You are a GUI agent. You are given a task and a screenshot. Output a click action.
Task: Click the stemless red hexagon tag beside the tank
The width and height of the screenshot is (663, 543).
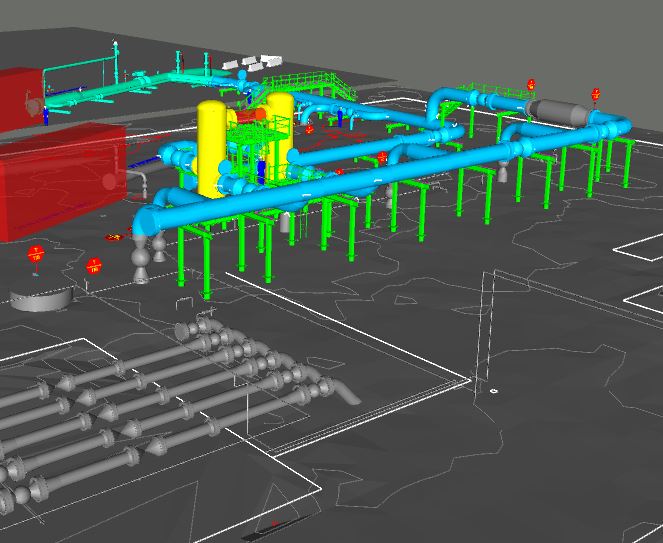coord(94,267)
